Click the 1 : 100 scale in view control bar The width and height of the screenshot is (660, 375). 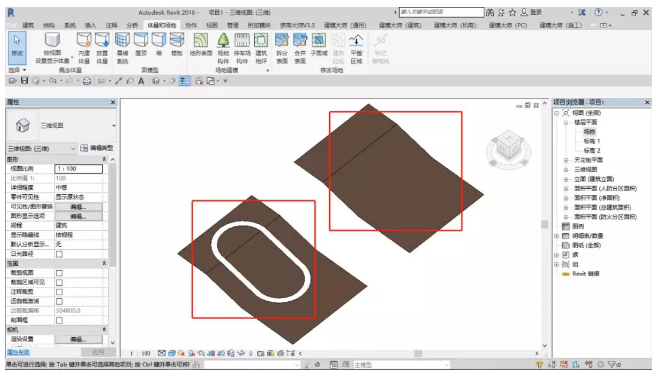(140, 354)
